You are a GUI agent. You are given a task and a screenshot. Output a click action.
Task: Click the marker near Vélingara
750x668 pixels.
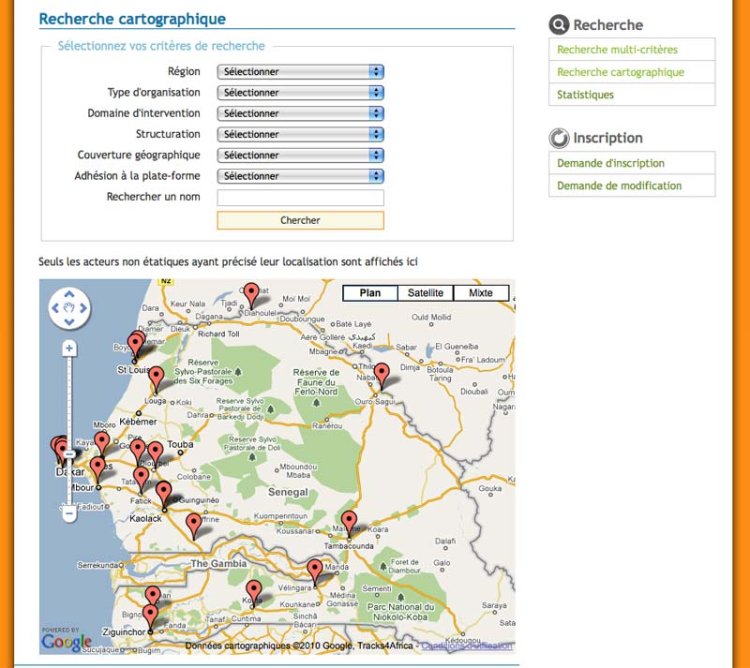coord(315,570)
